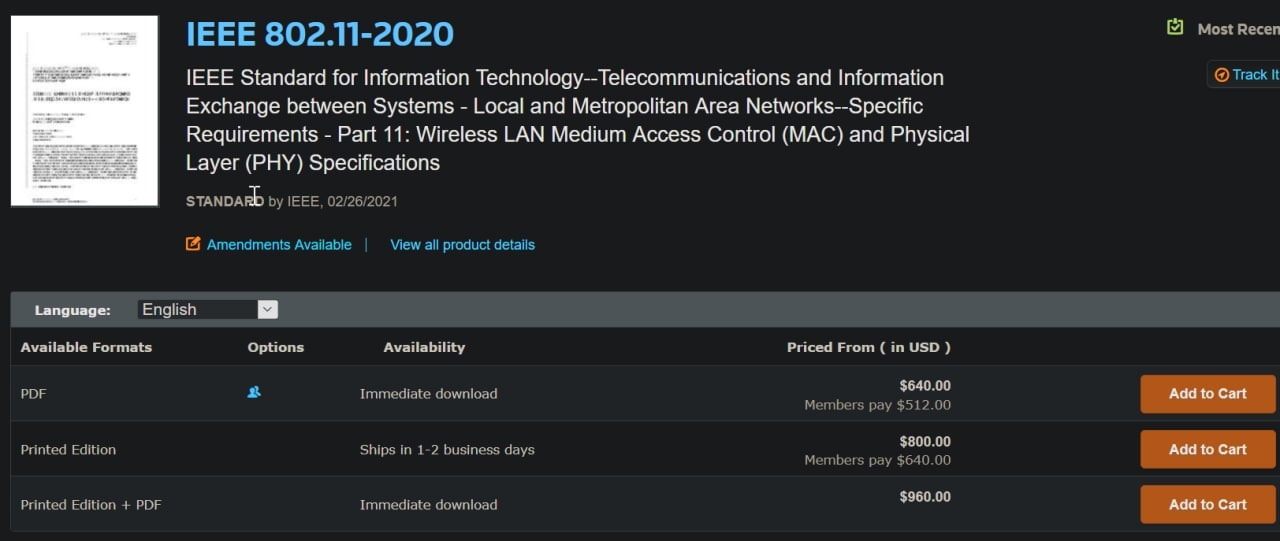Viewport: 1280px width, 541px height.
Task: Click the document cover thumbnail
Action: [85, 111]
